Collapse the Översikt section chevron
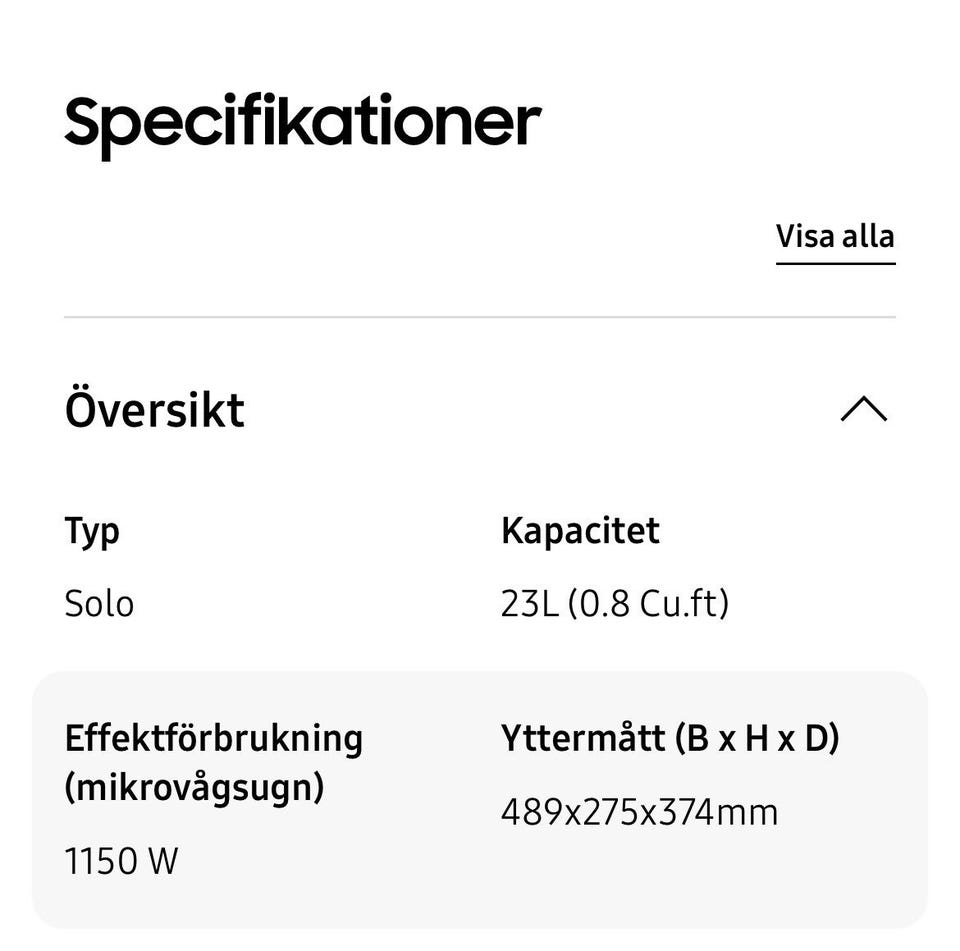This screenshot has height=951, width=960. click(864, 409)
